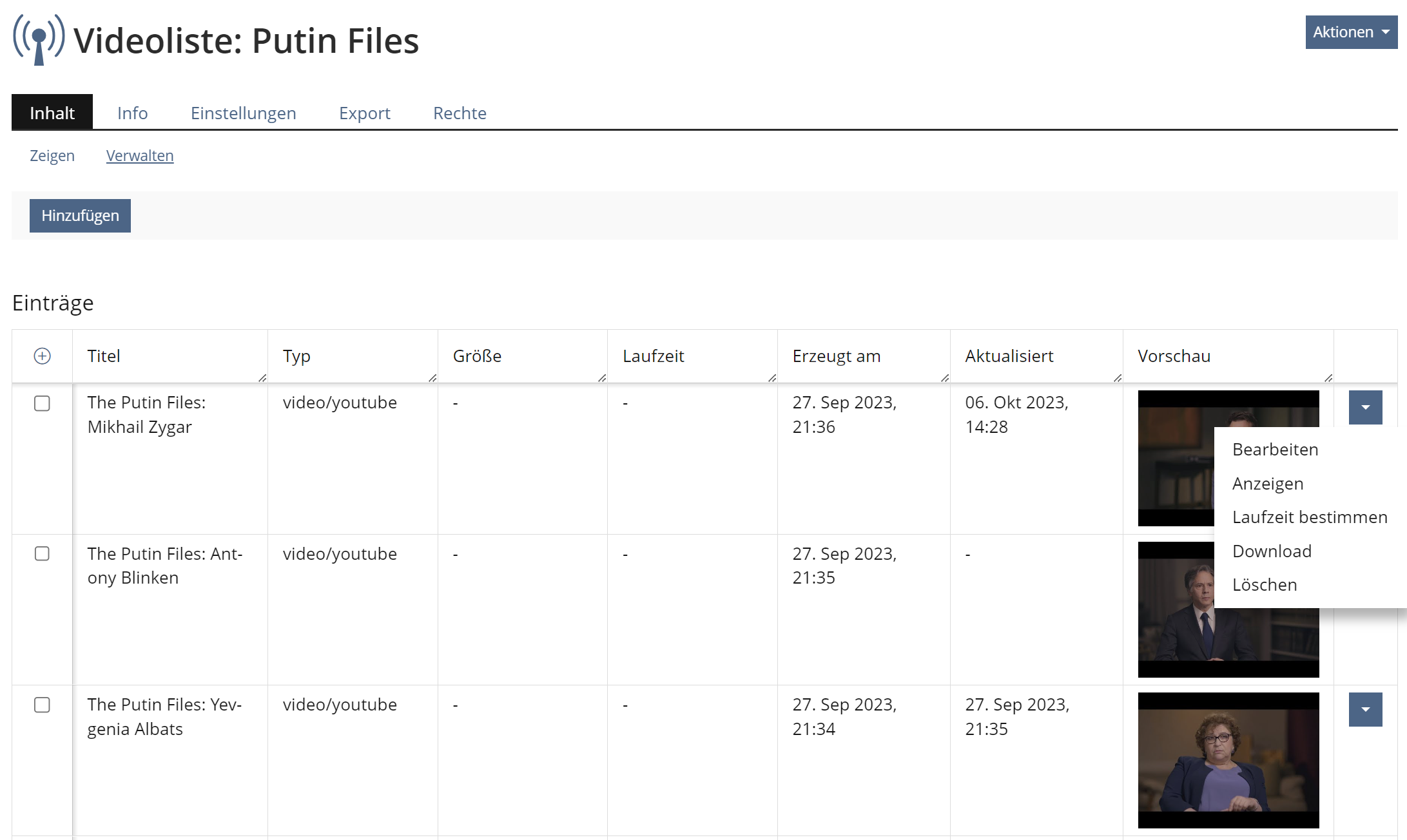Open the Verwalten link
The width and height of the screenshot is (1407, 840).
140,156
